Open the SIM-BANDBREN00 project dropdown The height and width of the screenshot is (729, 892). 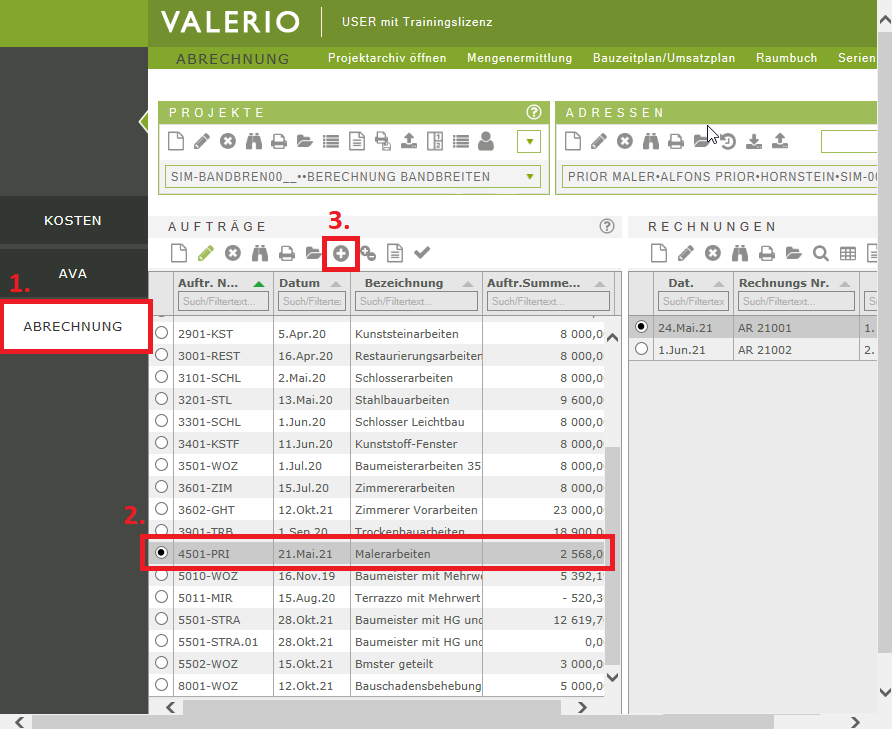[x=352, y=177]
